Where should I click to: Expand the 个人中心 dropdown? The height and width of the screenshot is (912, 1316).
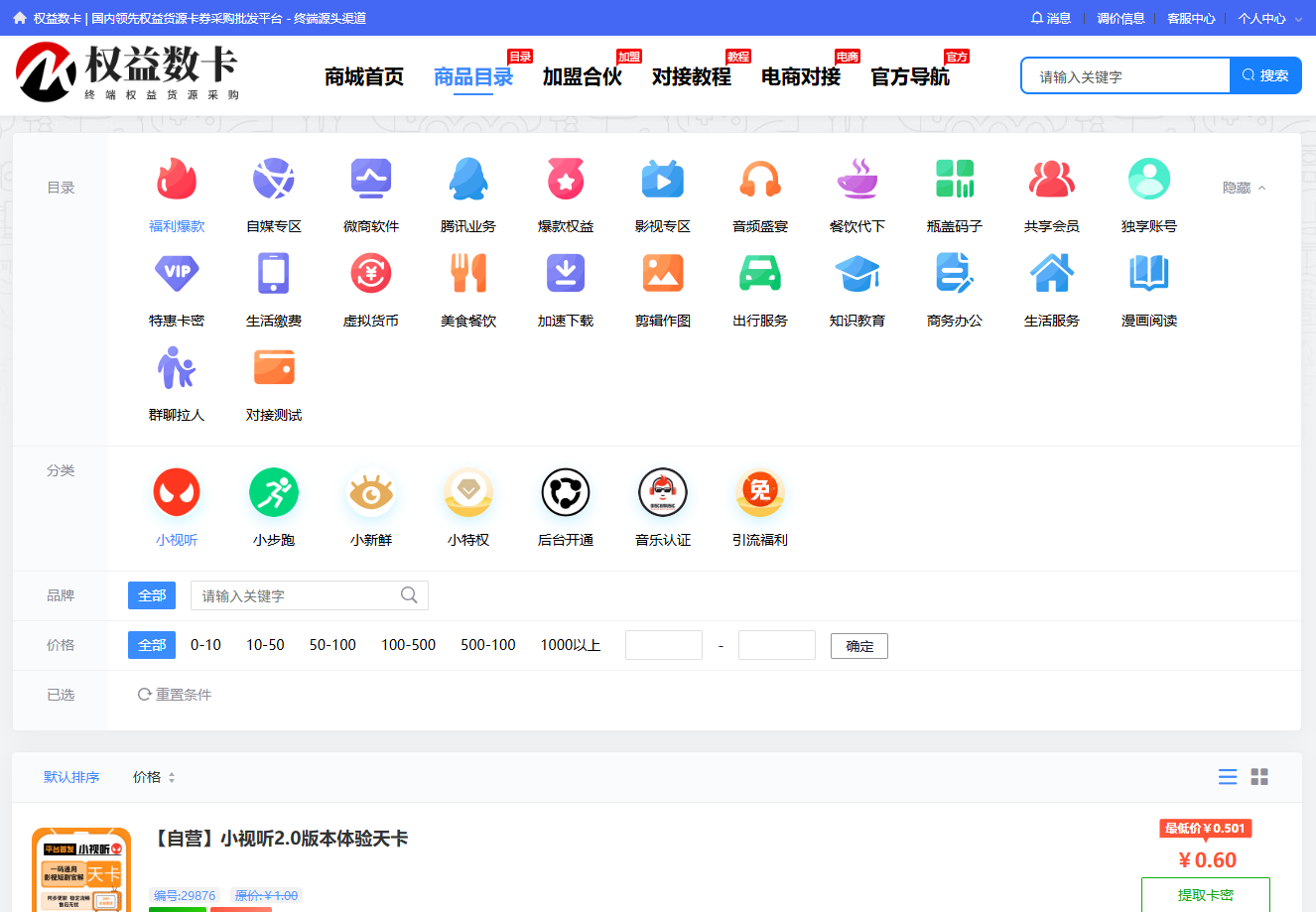pyautogui.click(x=1269, y=18)
